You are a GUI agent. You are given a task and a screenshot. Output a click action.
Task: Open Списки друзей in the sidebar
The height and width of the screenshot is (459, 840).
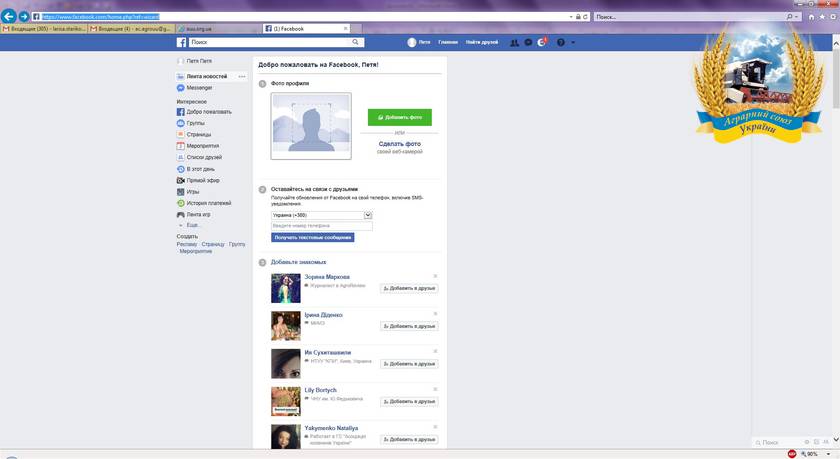tap(199, 157)
